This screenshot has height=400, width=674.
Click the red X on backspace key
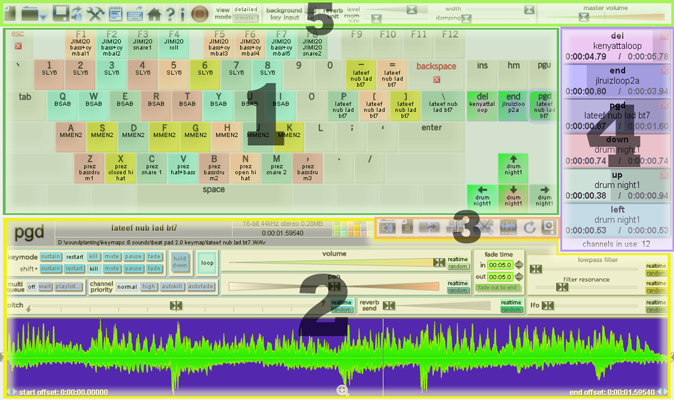click(437, 80)
